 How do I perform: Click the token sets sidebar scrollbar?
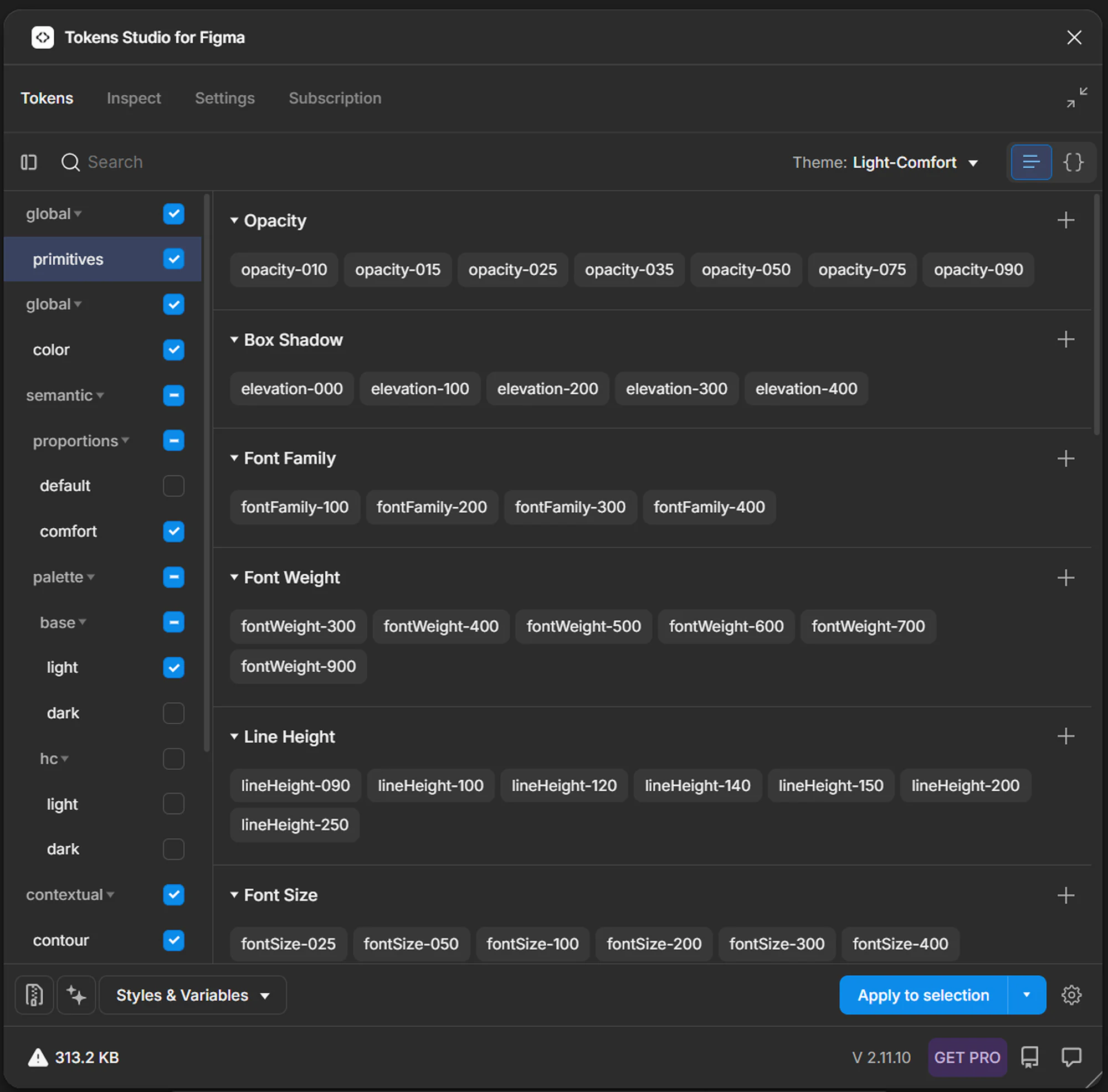207,473
